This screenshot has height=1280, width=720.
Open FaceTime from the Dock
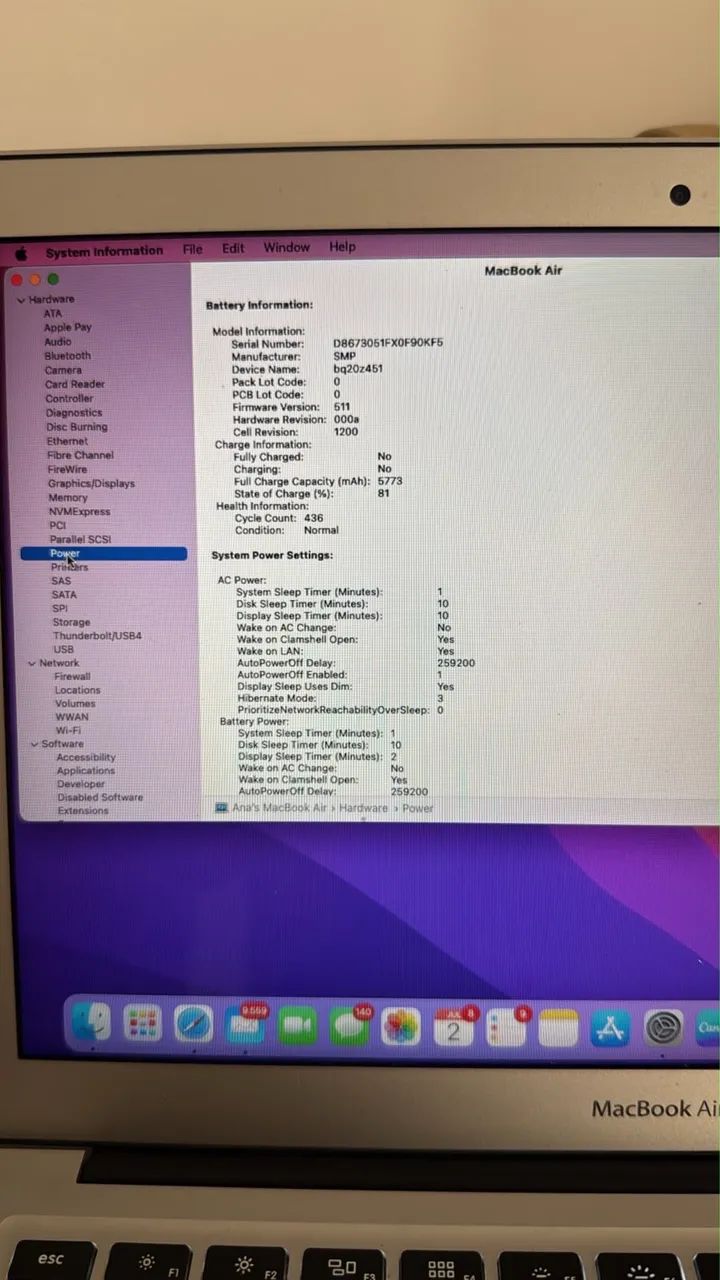coord(298,1026)
